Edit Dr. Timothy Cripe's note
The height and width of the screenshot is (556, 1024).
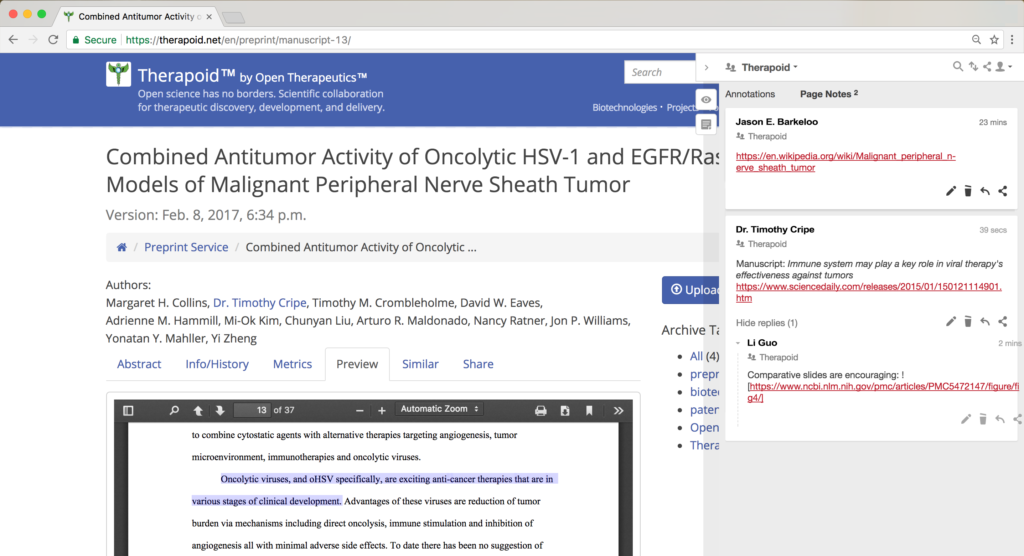951,321
